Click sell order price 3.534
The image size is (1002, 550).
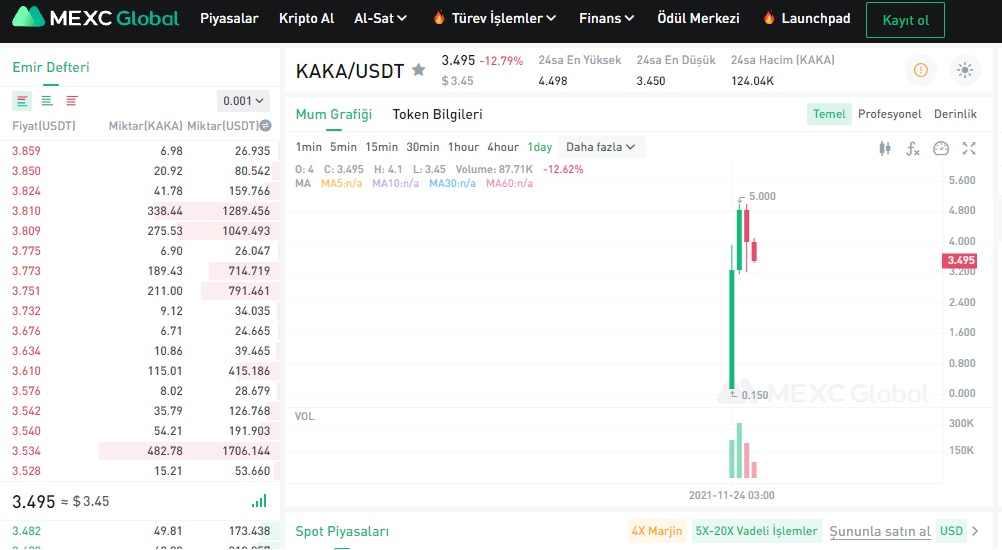[x=26, y=451]
